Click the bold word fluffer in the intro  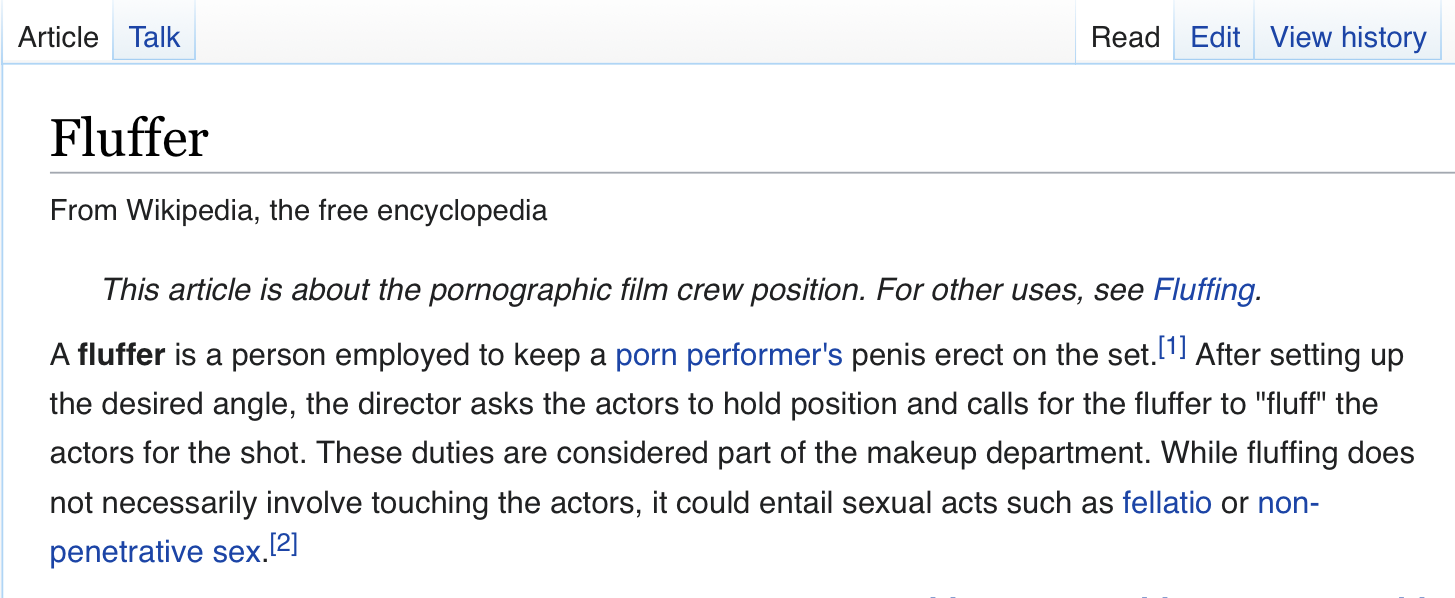click(x=121, y=355)
